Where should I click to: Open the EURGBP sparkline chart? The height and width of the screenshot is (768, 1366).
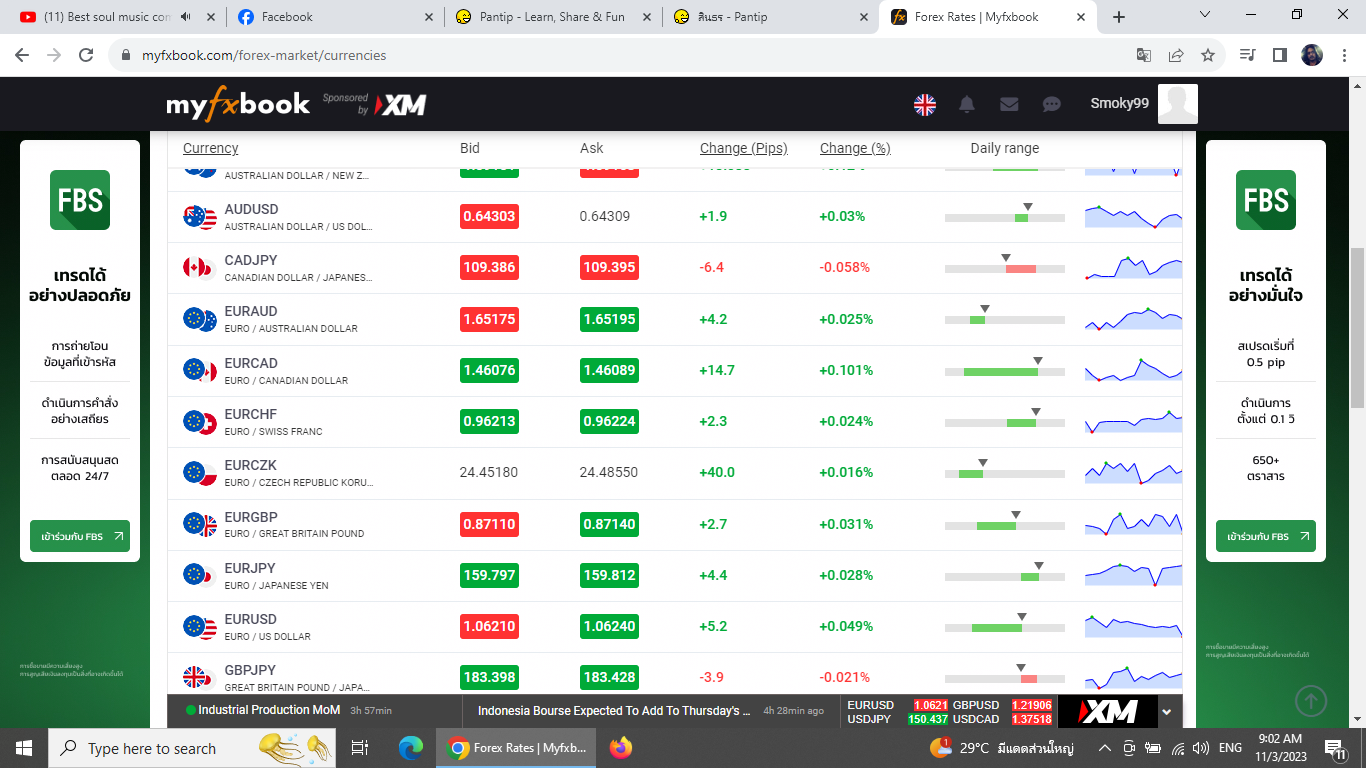pos(1133,523)
